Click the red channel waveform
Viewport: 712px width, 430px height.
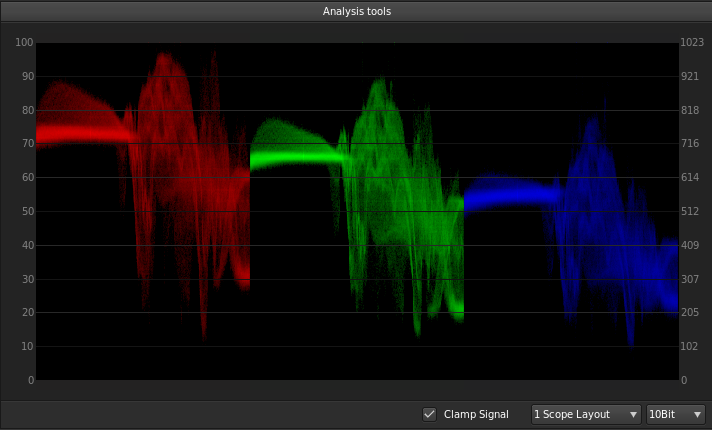click(x=143, y=195)
